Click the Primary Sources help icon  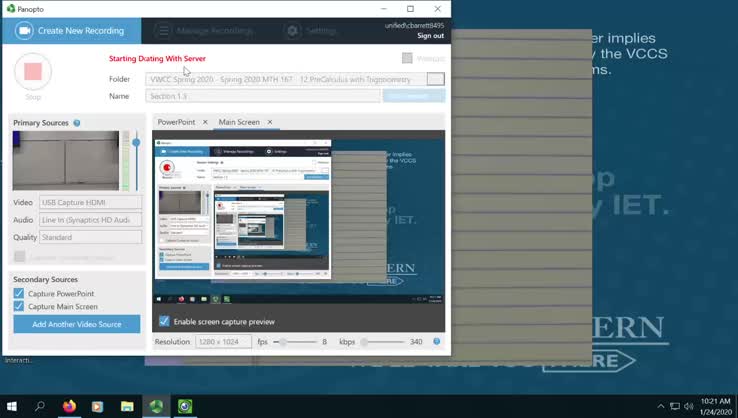click(77, 123)
